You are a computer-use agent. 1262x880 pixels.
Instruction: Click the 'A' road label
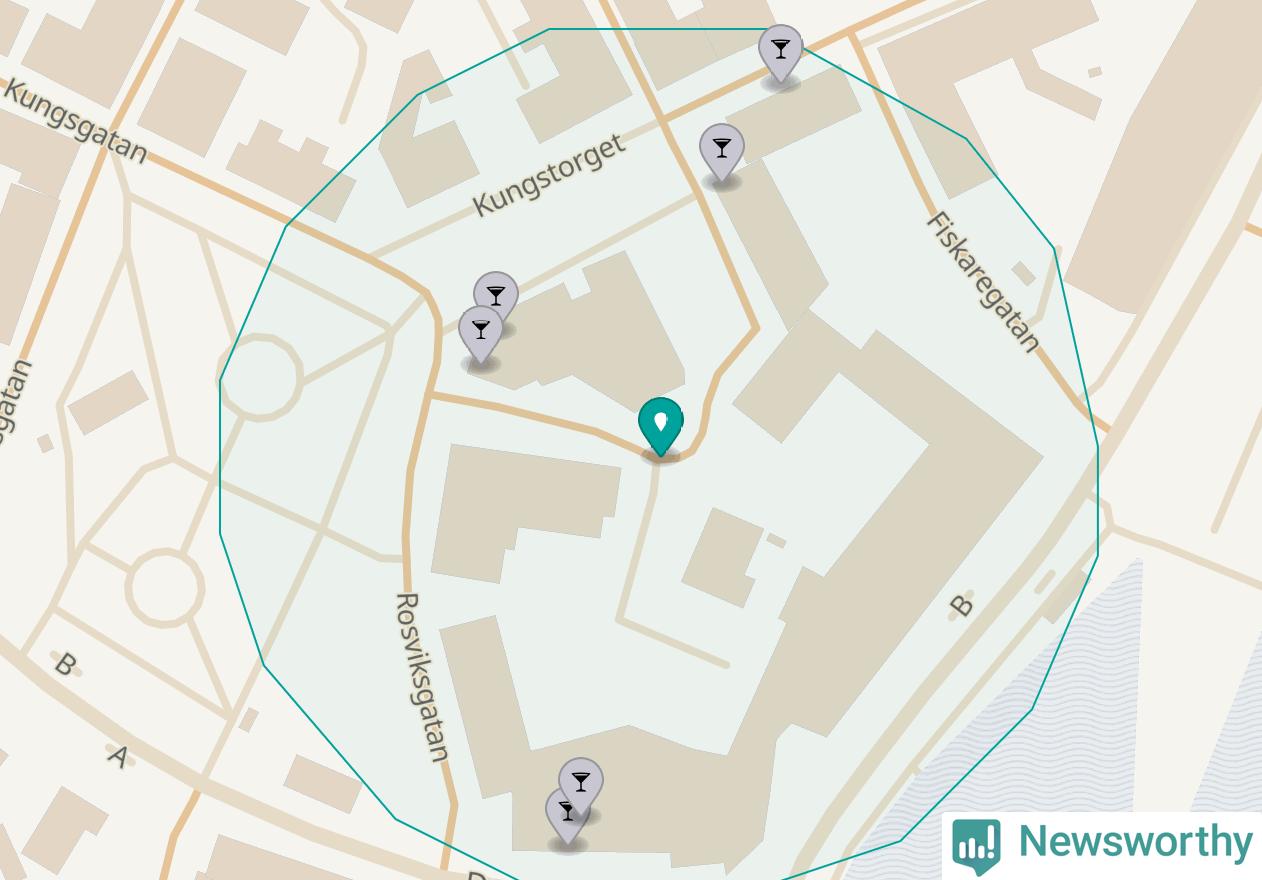pyautogui.click(x=118, y=755)
